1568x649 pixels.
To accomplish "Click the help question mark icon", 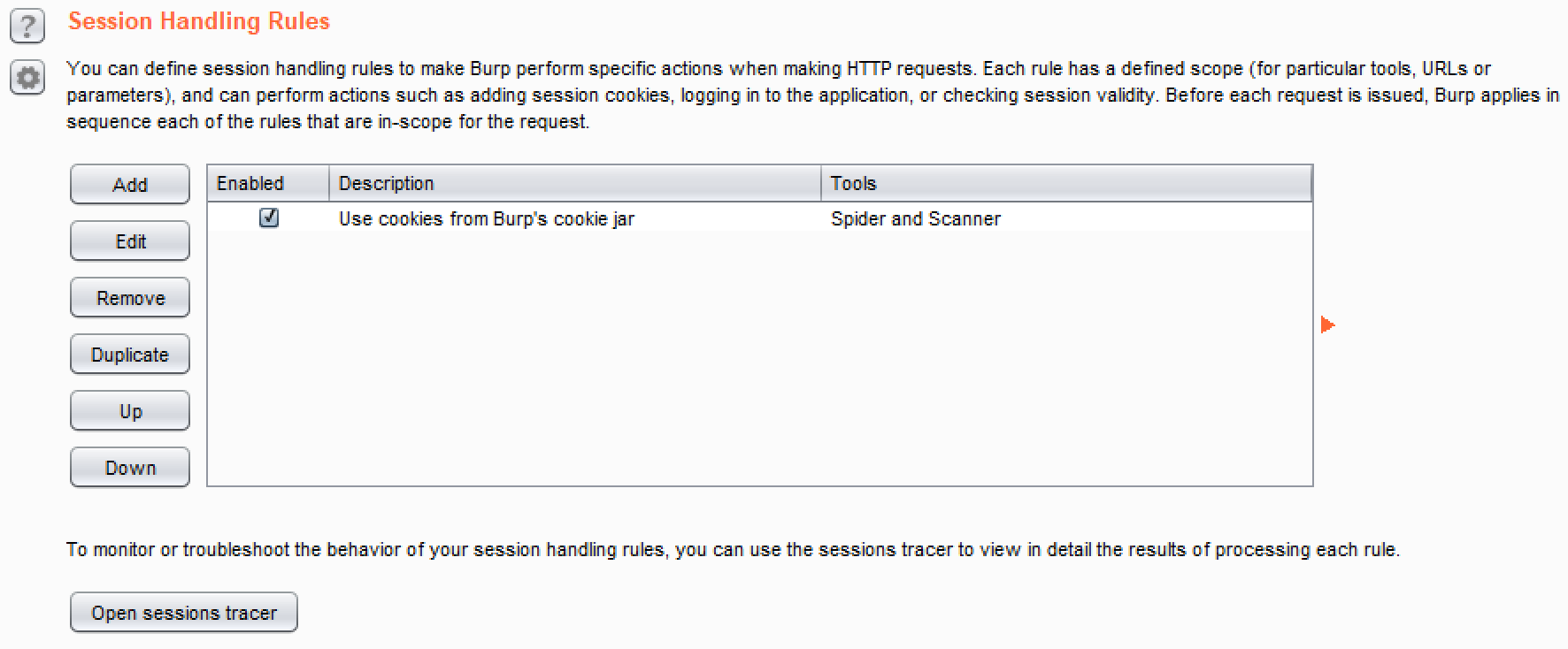I will coord(27,26).
